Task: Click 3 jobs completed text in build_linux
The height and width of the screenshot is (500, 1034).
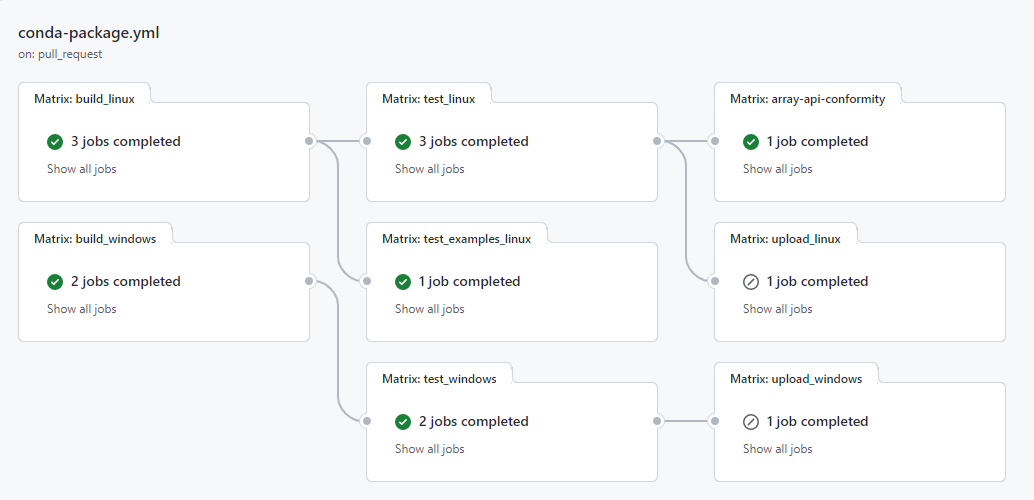Action: click(126, 141)
